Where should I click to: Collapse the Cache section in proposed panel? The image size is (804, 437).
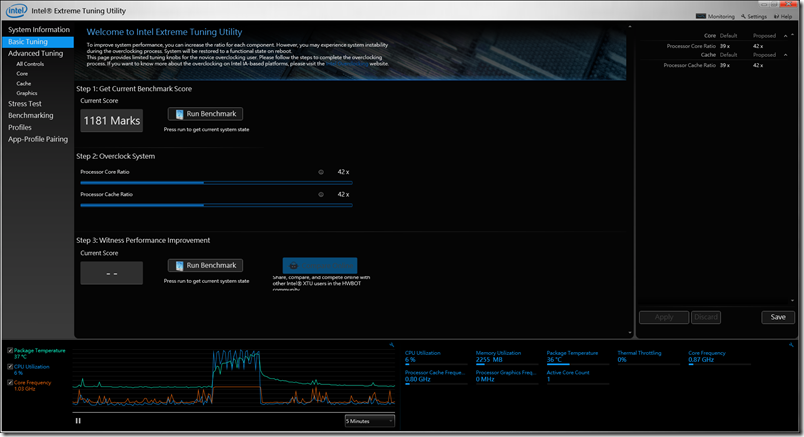click(785, 55)
